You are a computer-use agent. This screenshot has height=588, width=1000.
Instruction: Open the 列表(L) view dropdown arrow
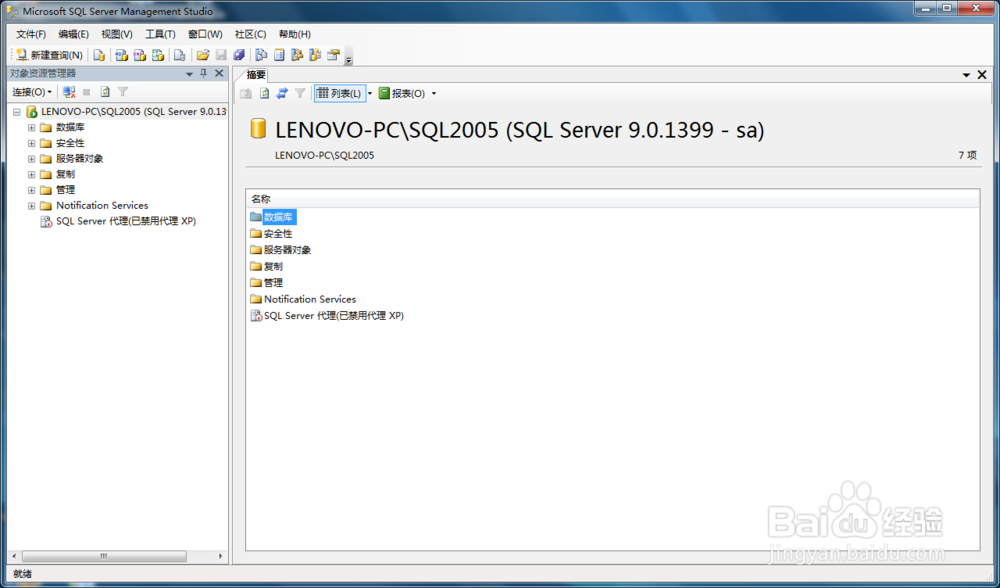(370, 93)
